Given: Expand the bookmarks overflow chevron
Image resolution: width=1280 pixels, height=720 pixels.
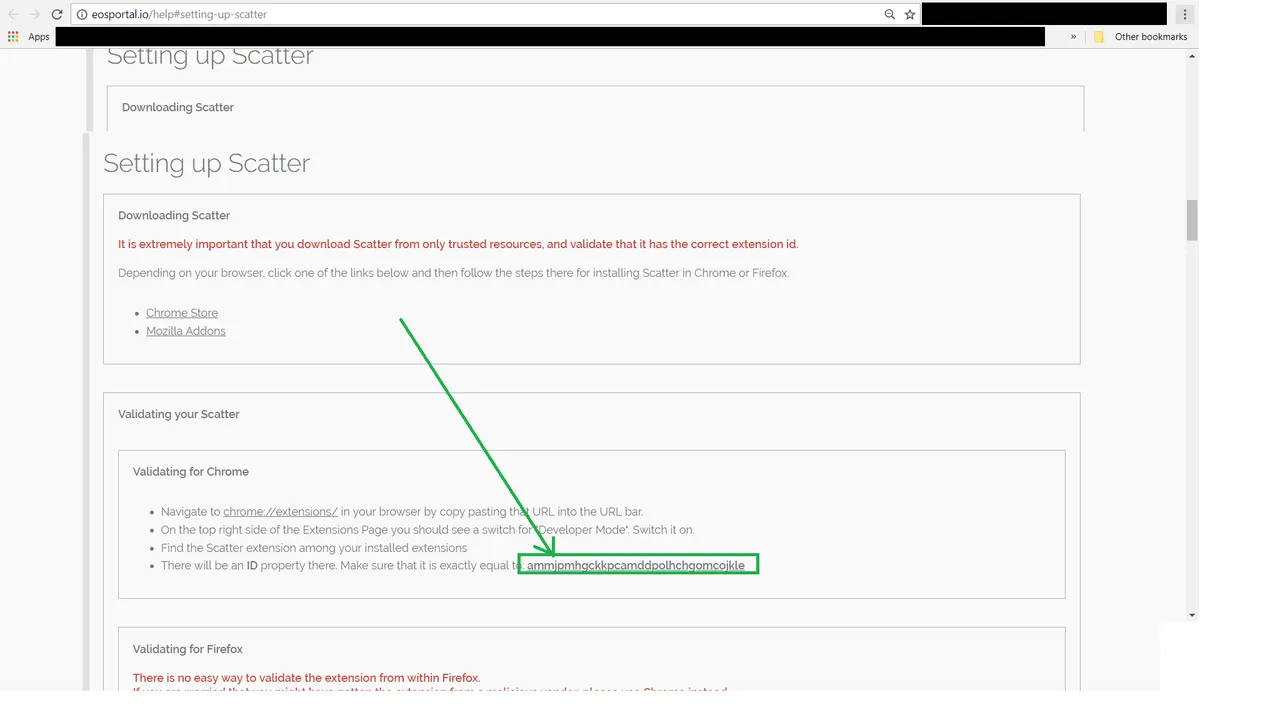Looking at the screenshot, I should tap(1074, 37).
